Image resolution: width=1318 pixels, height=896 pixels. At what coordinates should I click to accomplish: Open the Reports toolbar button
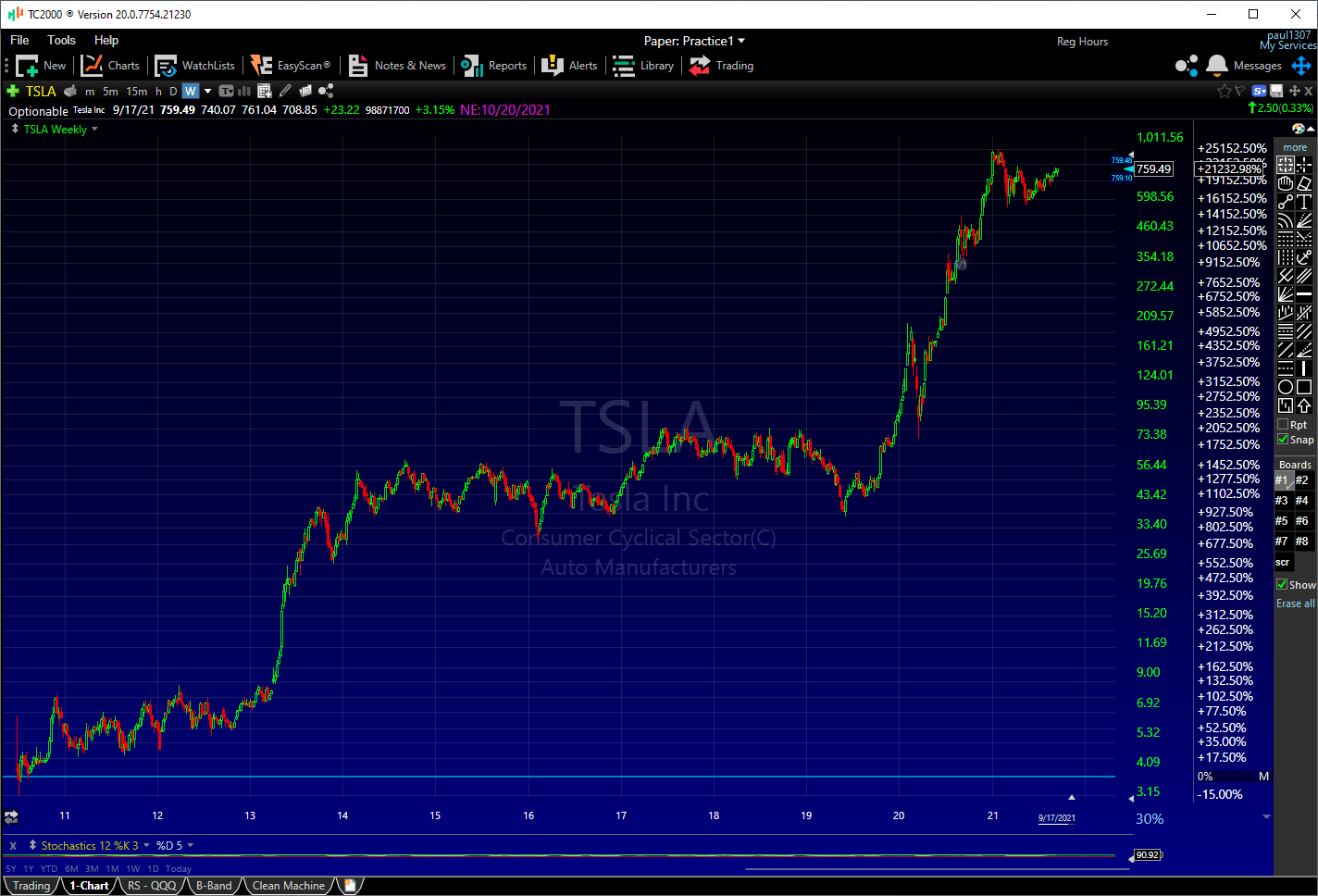click(x=494, y=66)
